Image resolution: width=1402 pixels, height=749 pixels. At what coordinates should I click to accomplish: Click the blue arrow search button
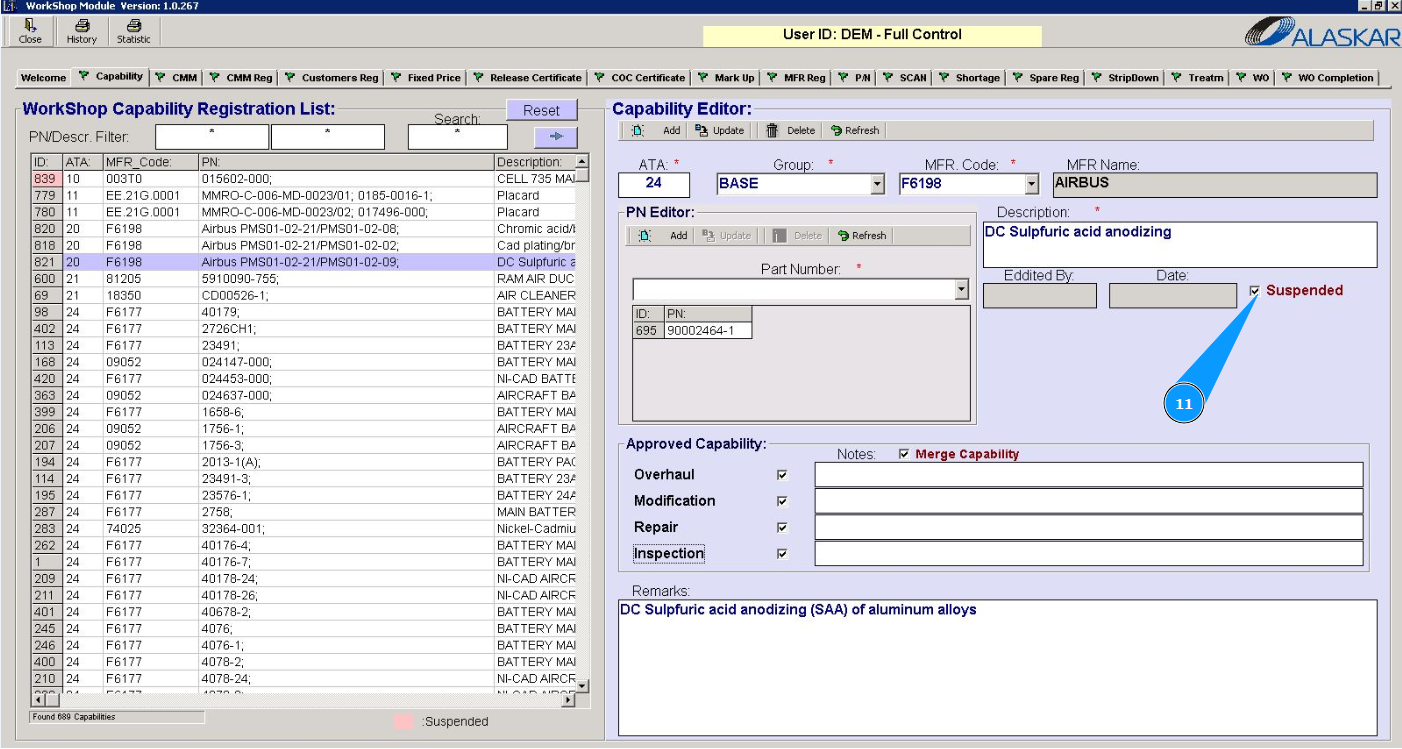(x=556, y=137)
